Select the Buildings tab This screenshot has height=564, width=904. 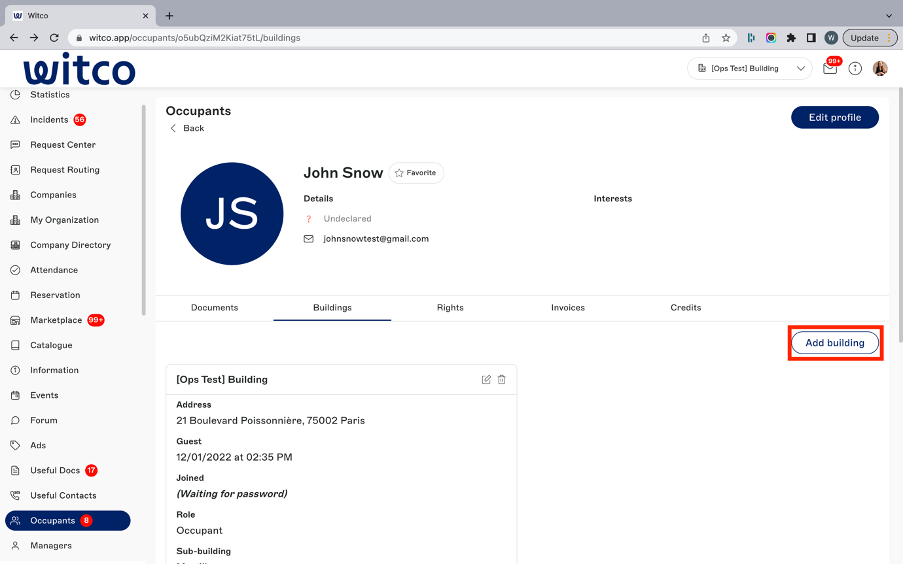[x=332, y=308]
